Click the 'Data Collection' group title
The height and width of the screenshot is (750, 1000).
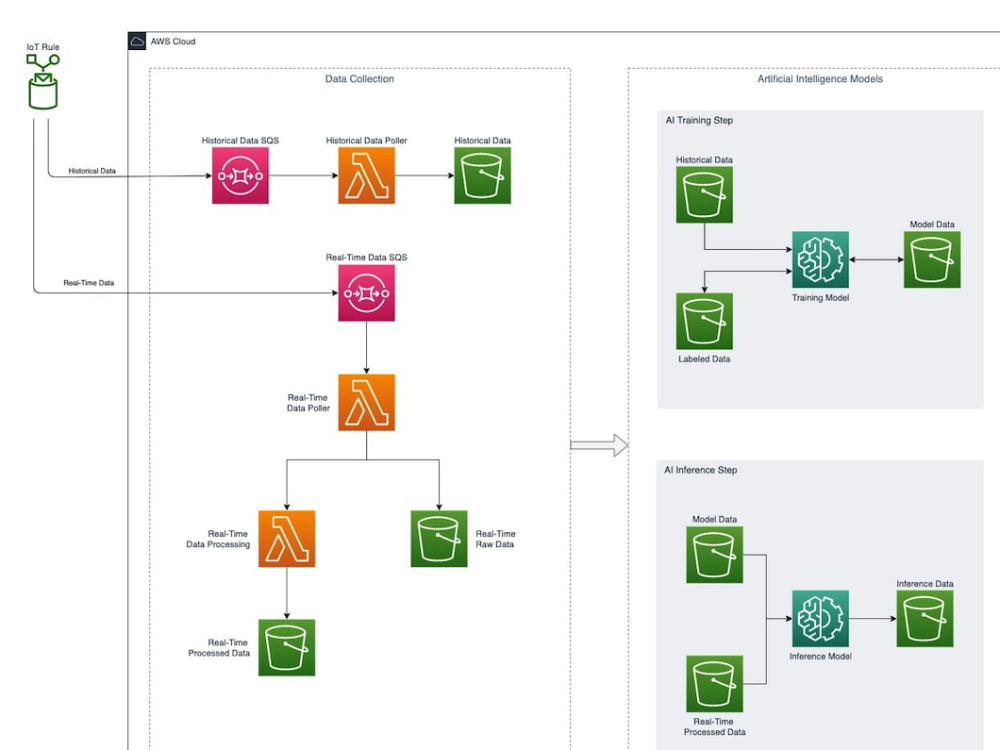pyautogui.click(x=360, y=79)
